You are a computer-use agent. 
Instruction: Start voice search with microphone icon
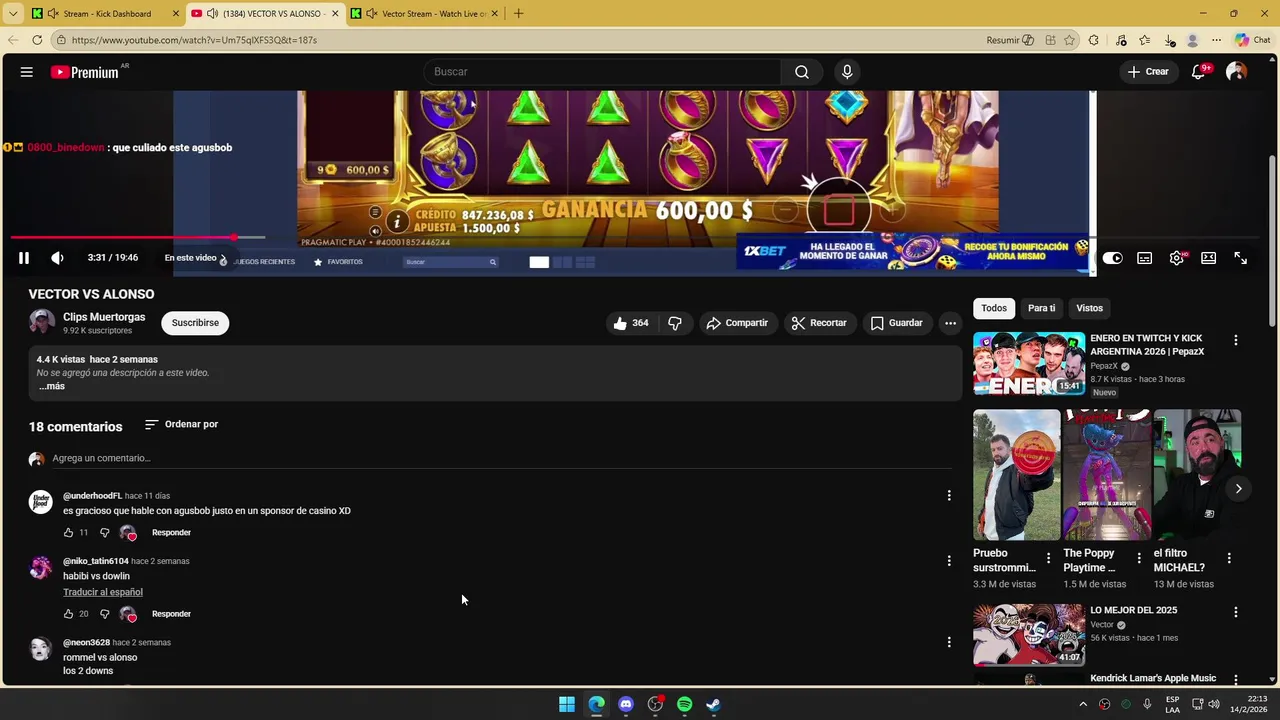point(847,72)
